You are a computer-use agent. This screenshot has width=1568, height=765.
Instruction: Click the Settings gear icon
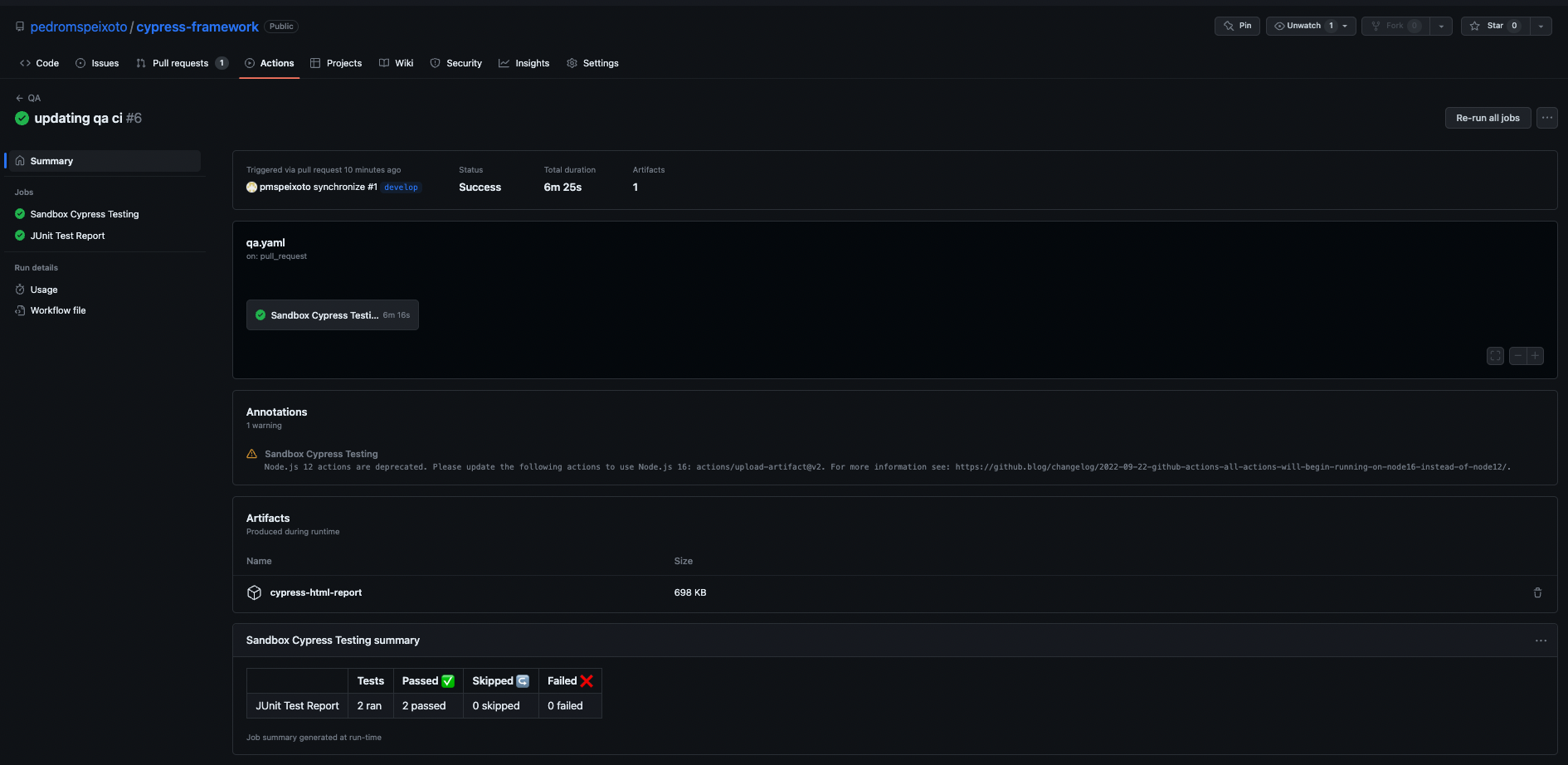tap(572, 63)
